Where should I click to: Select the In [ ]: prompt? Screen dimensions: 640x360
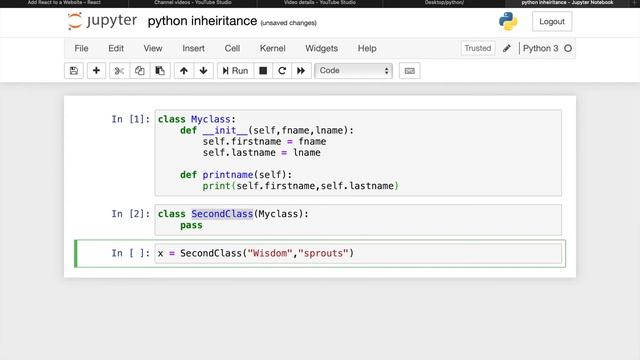(131, 253)
